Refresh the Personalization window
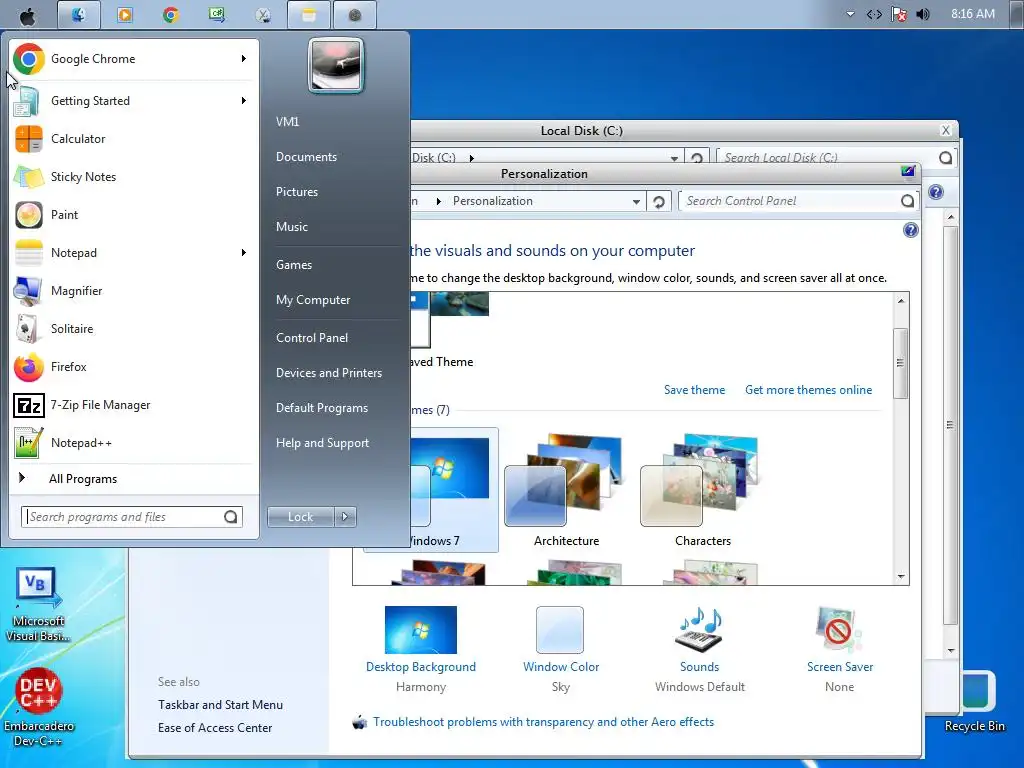Viewport: 1024px width, 768px height. coord(659,202)
